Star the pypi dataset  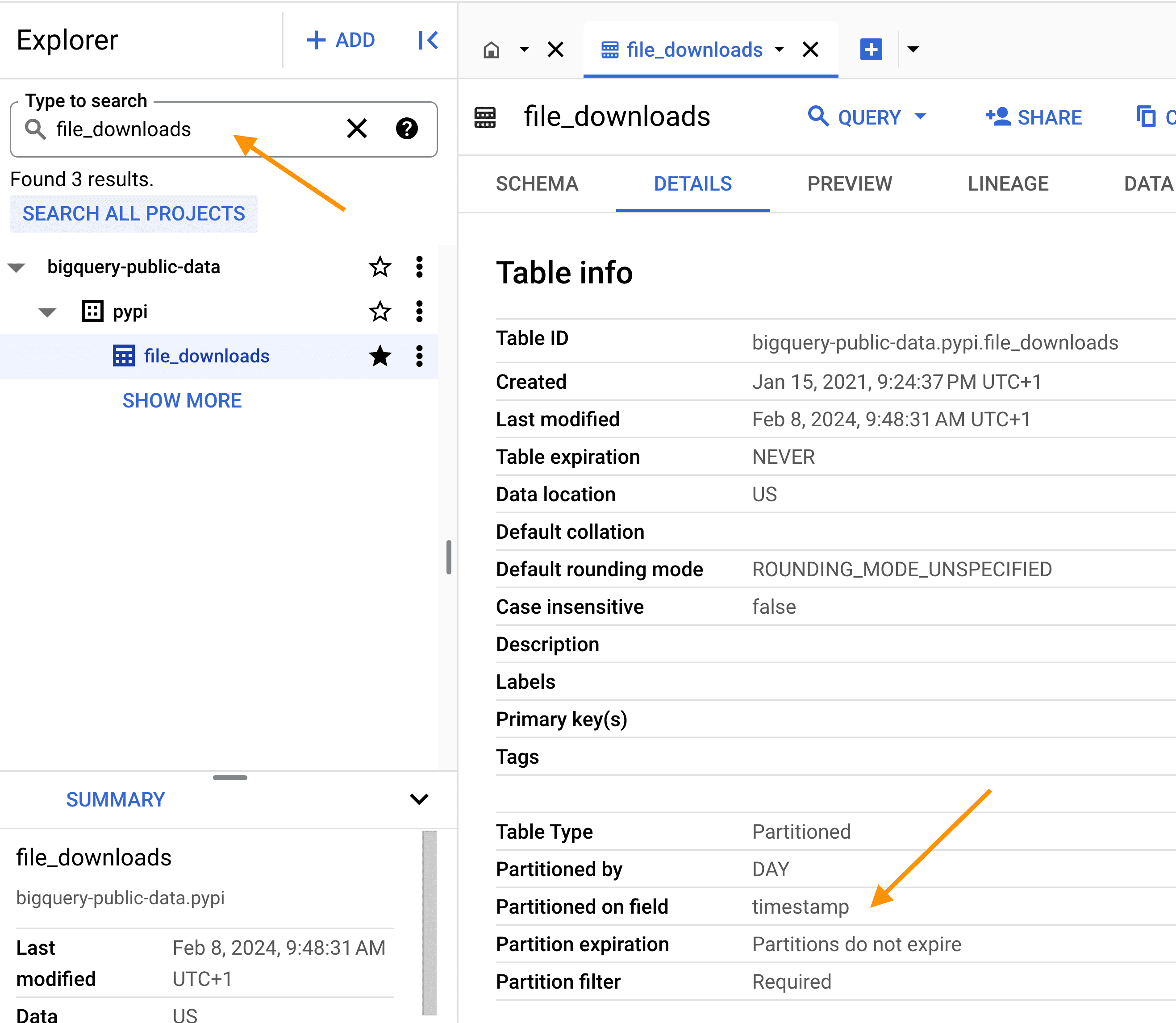coord(380,311)
